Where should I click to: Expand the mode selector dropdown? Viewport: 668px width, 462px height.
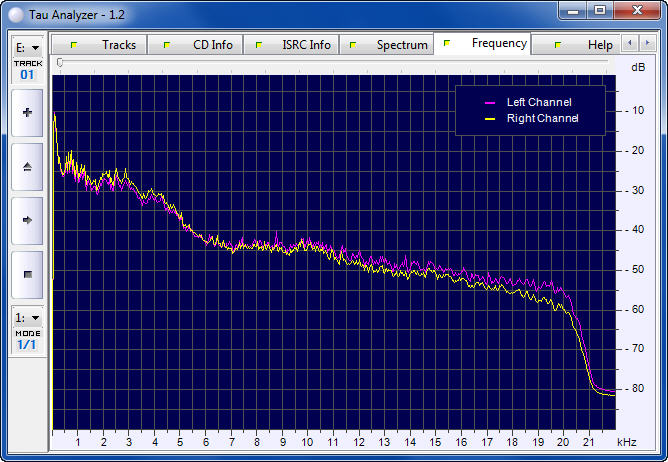tap(27, 317)
